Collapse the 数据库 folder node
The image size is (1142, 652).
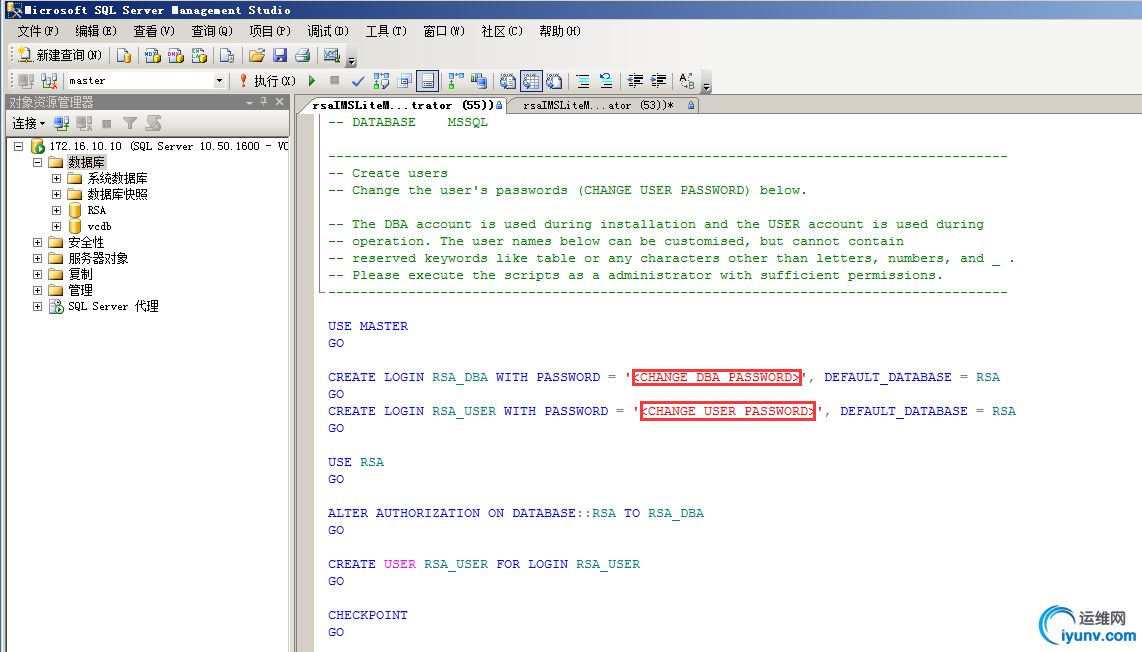pos(37,162)
